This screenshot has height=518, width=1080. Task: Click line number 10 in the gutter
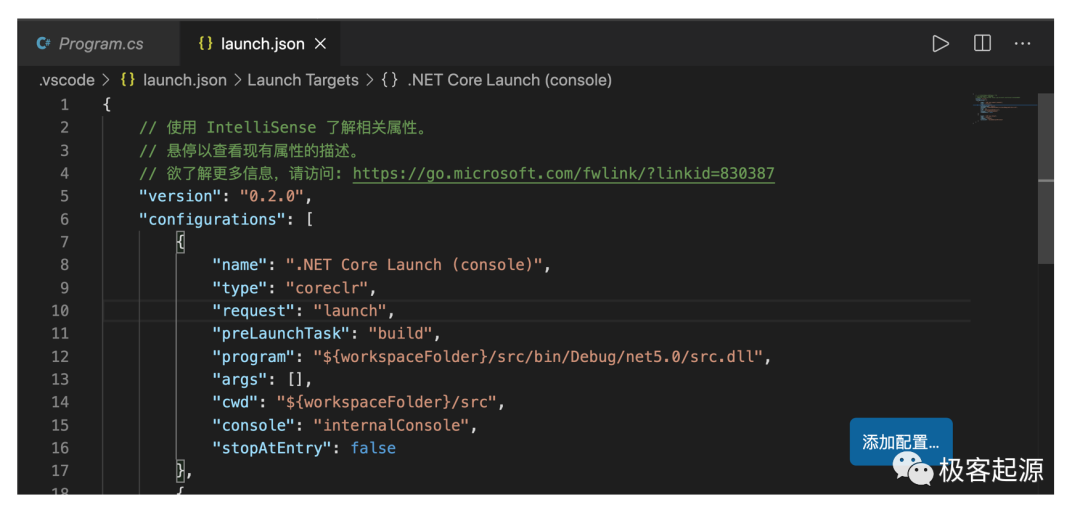(60, 310)
